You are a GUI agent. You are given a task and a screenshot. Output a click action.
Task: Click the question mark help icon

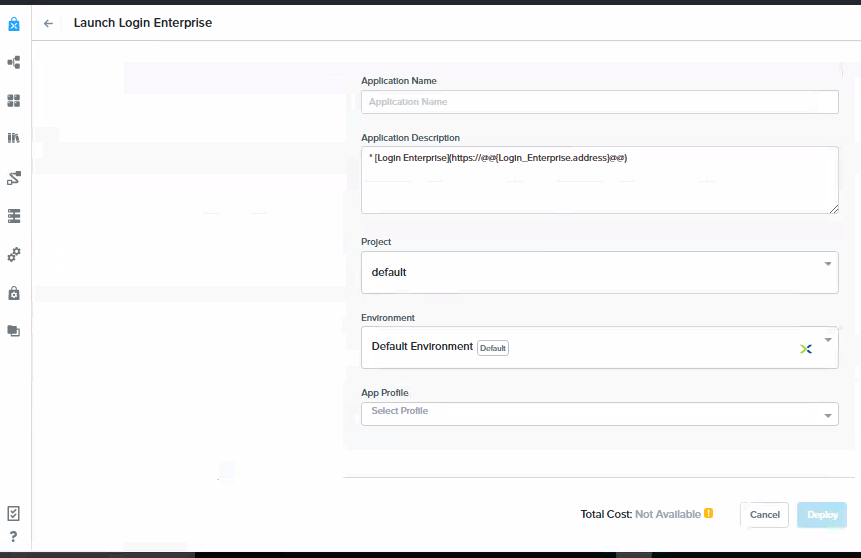pos(14,537)
